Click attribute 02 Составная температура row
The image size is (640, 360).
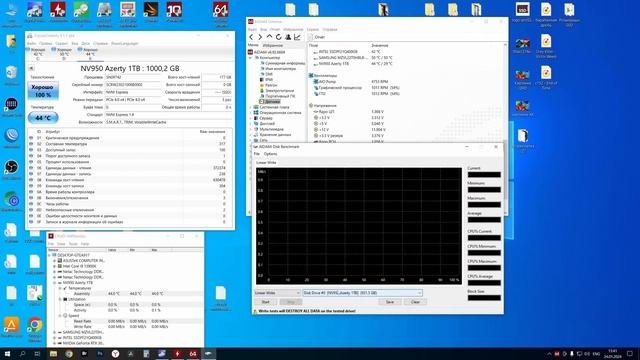click(129, 144)
